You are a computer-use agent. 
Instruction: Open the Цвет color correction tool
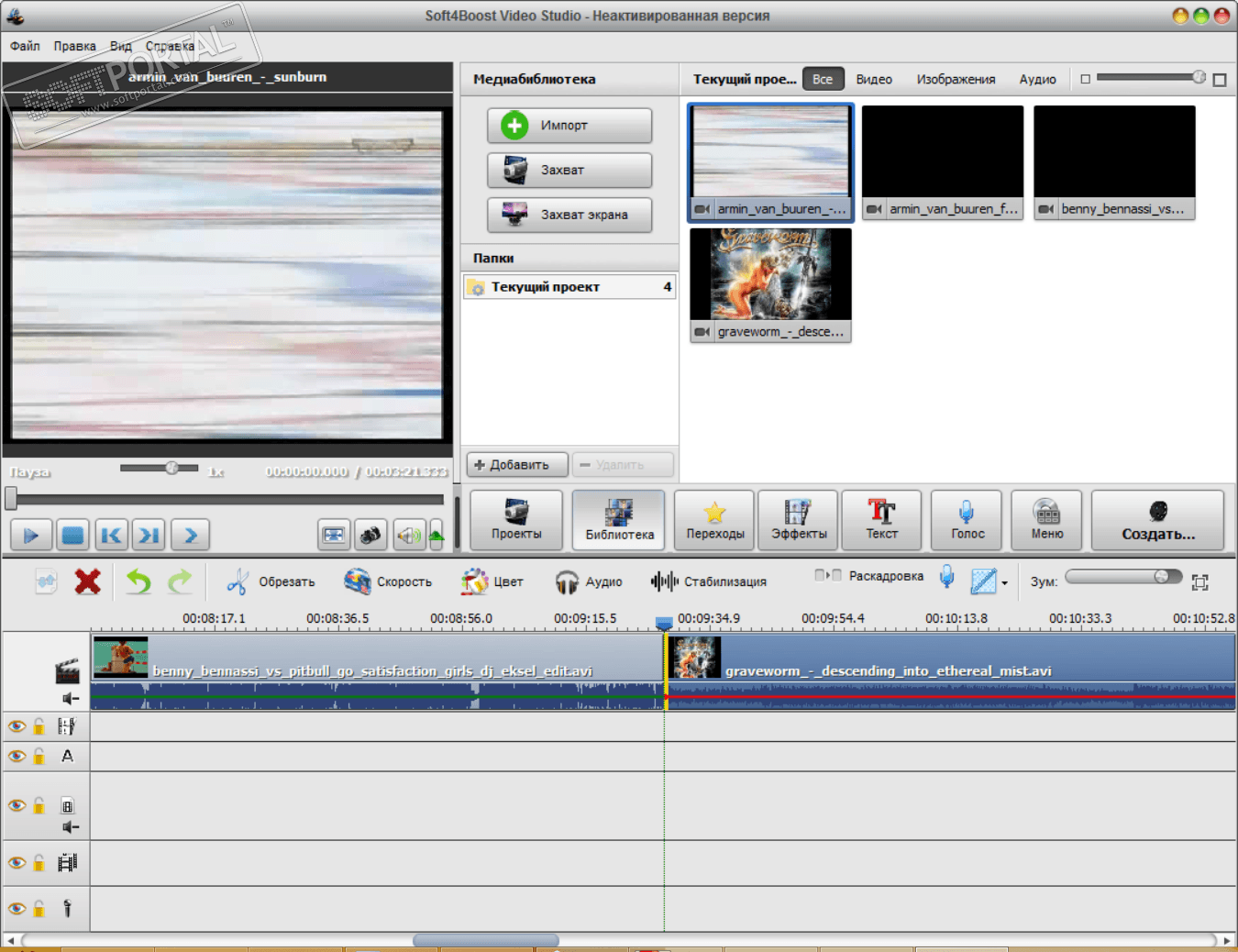click(x=492, y=581)
